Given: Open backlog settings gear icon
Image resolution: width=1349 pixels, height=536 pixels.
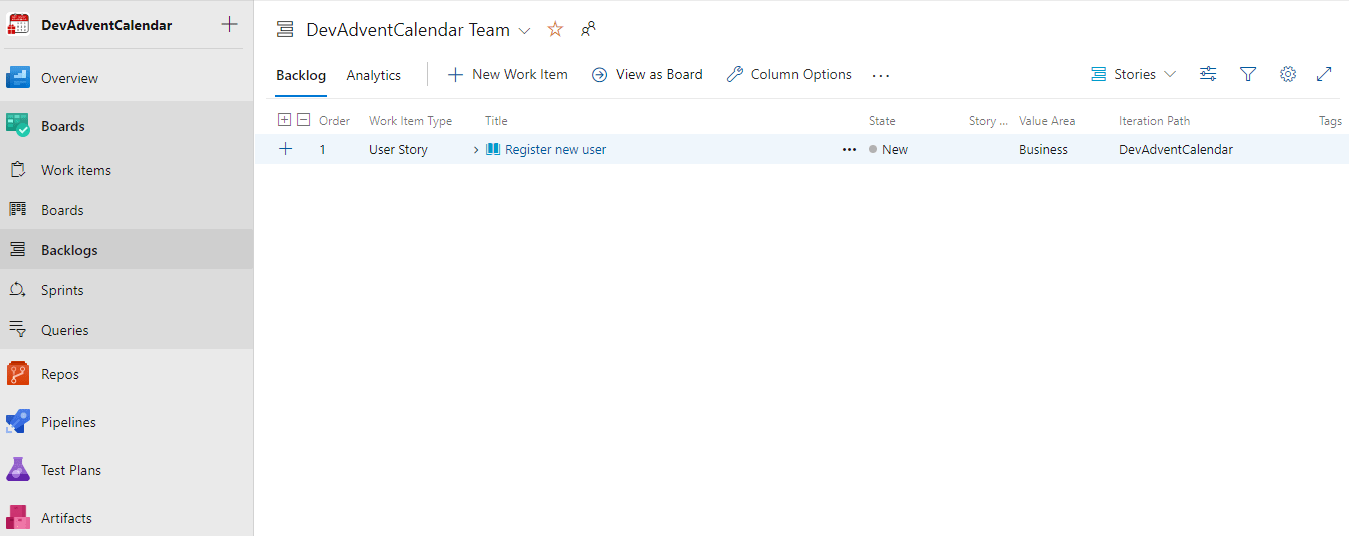Looking at the screenshot, I should 1288,74.
